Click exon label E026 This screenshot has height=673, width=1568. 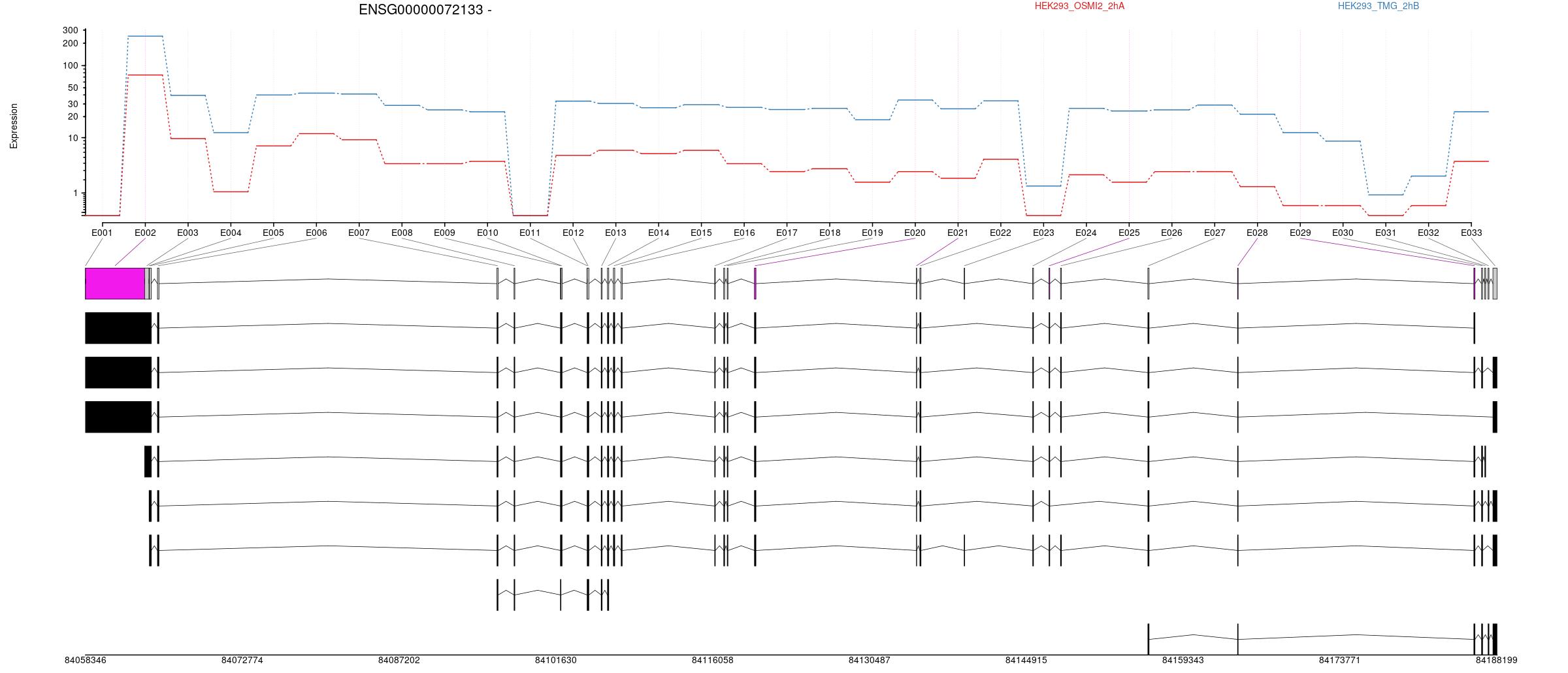[x=1171, y=233]
